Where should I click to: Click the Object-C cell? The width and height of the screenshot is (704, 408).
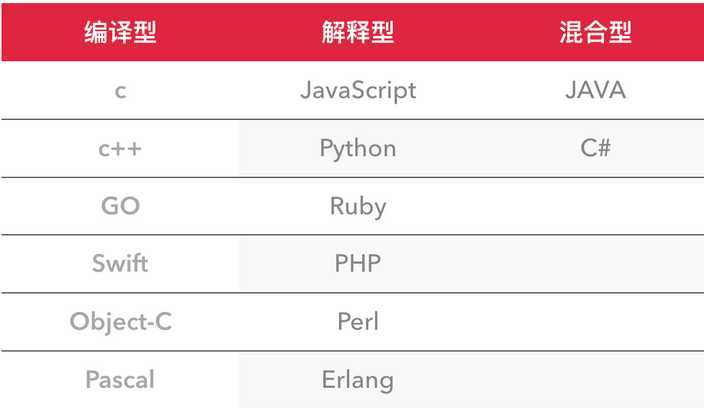pos(120,322)
